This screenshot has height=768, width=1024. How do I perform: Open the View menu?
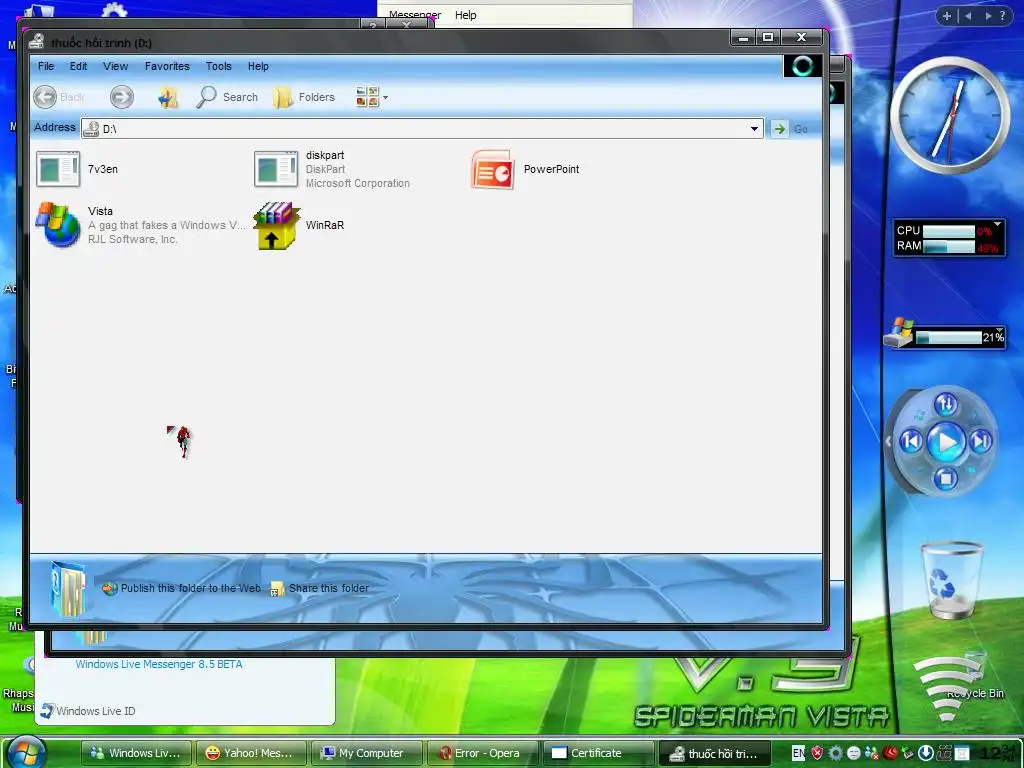click(116, 66)
